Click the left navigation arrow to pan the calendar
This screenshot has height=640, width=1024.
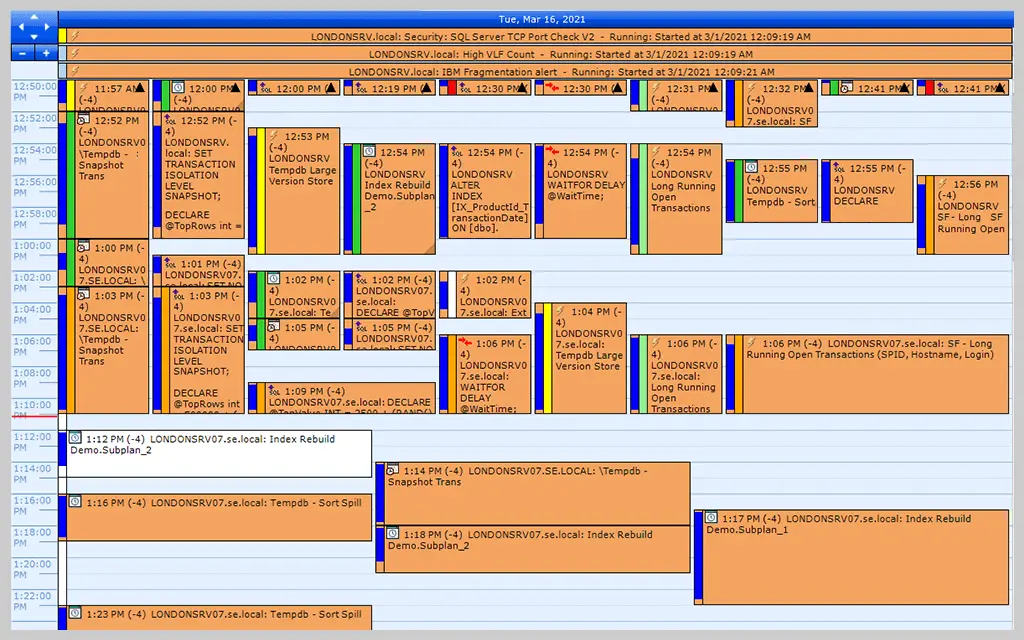(21, 26)
